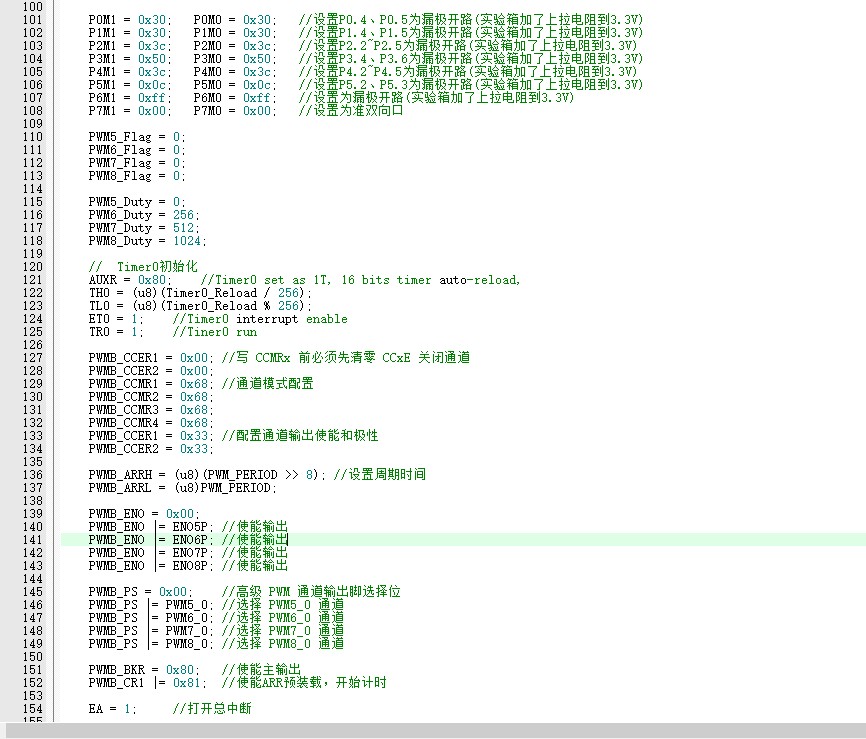Click on P0M1 = 0x30 assignment
This screenshot has width=866, height=739.
(130, 20)
